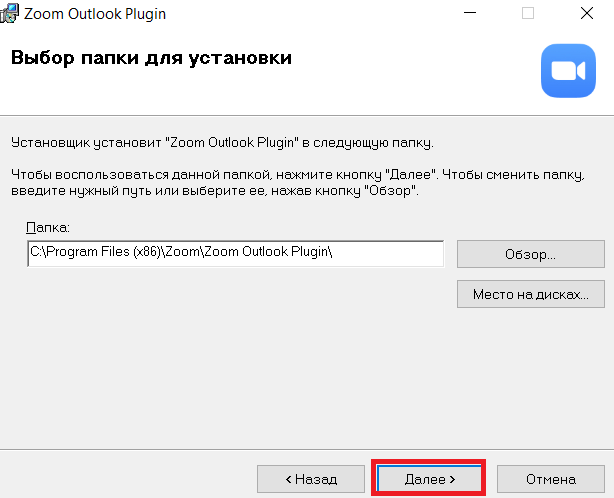614x498 pixels.
Task: Cancel installation with Отмена button
Action: pos(551,478)
